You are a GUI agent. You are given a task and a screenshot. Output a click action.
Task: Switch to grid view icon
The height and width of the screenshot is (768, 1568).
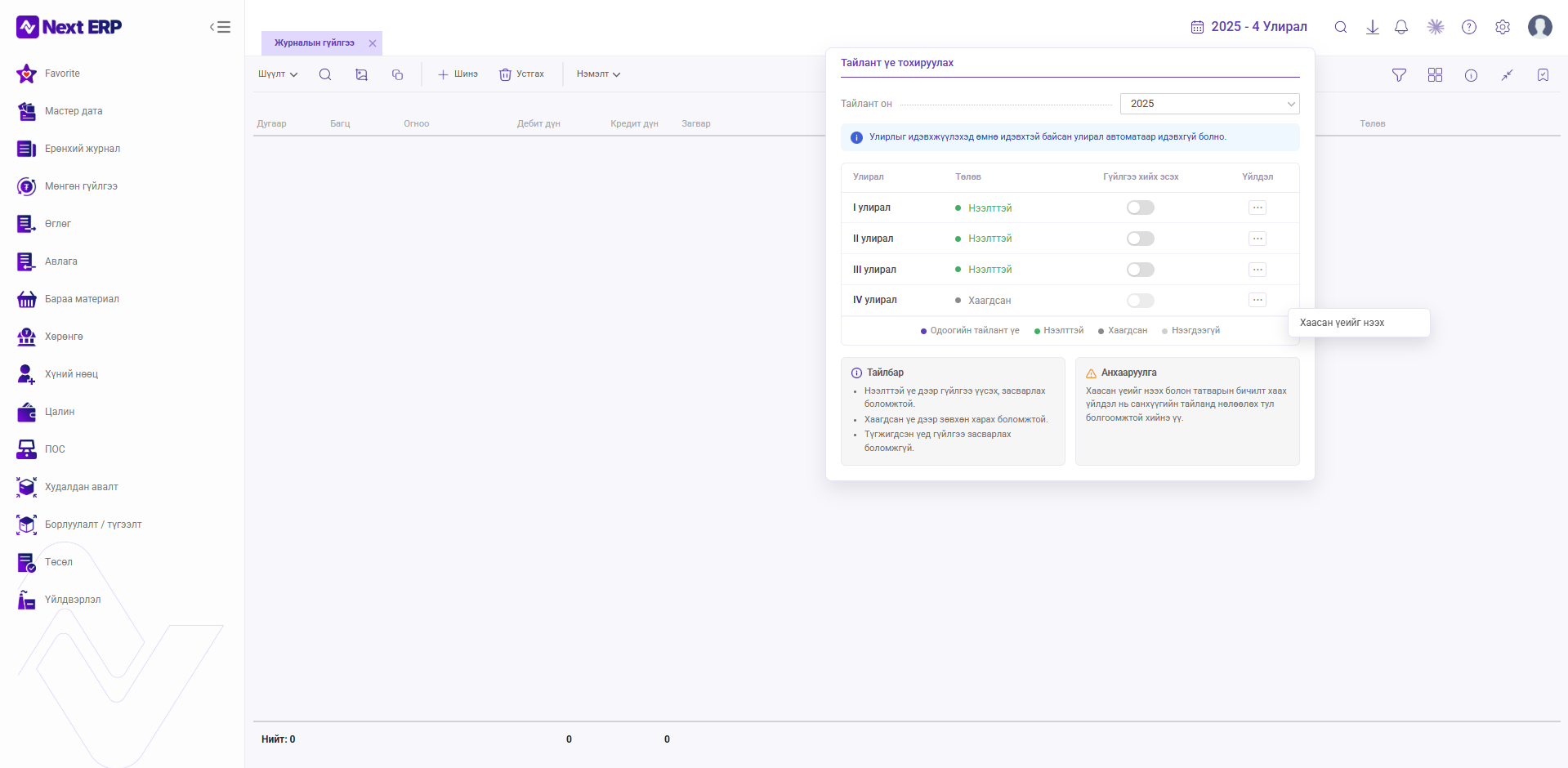click(1435, 75)
